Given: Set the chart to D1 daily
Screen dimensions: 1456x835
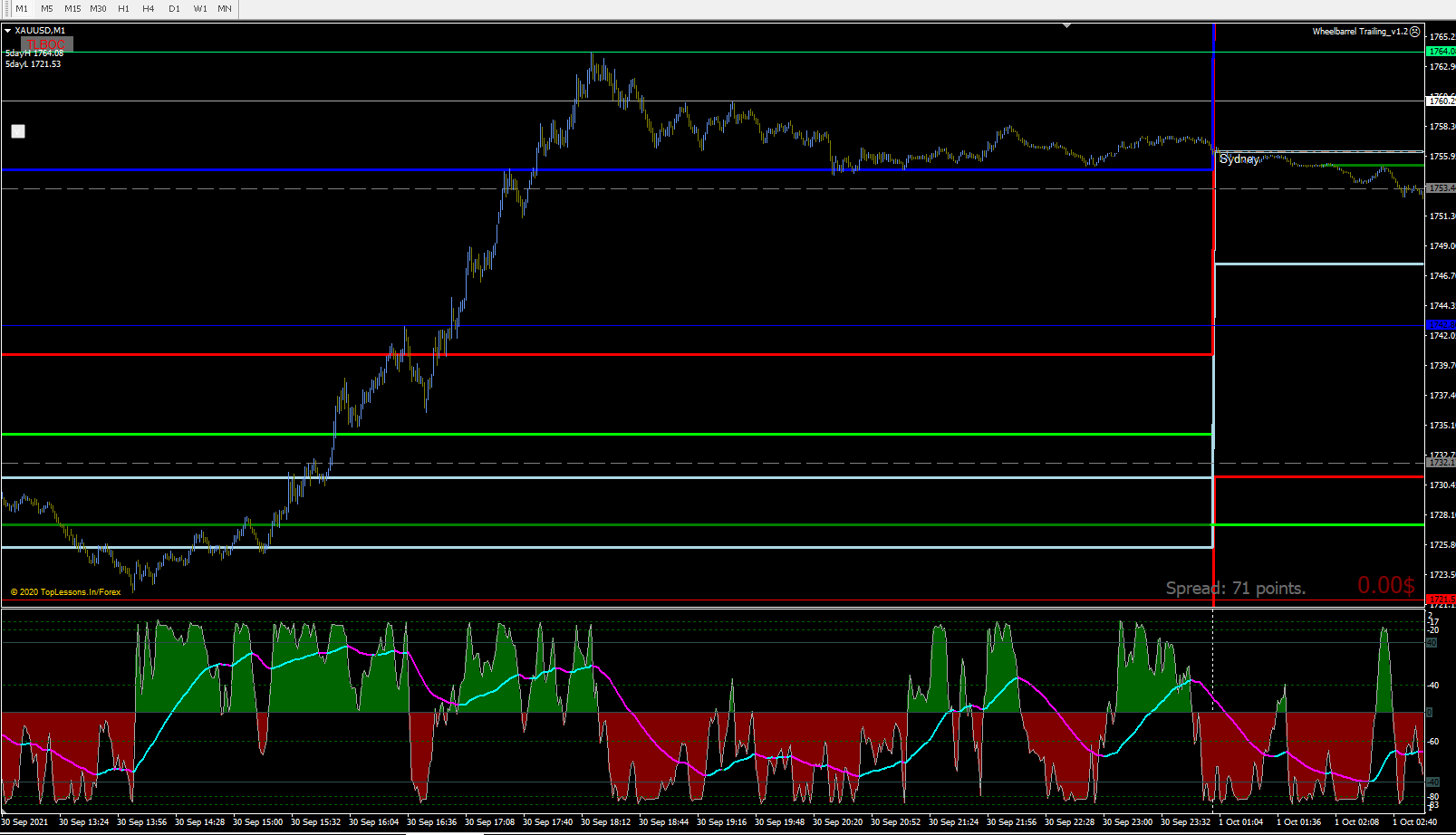Looking at the screenshot, I should click(174, 8).
